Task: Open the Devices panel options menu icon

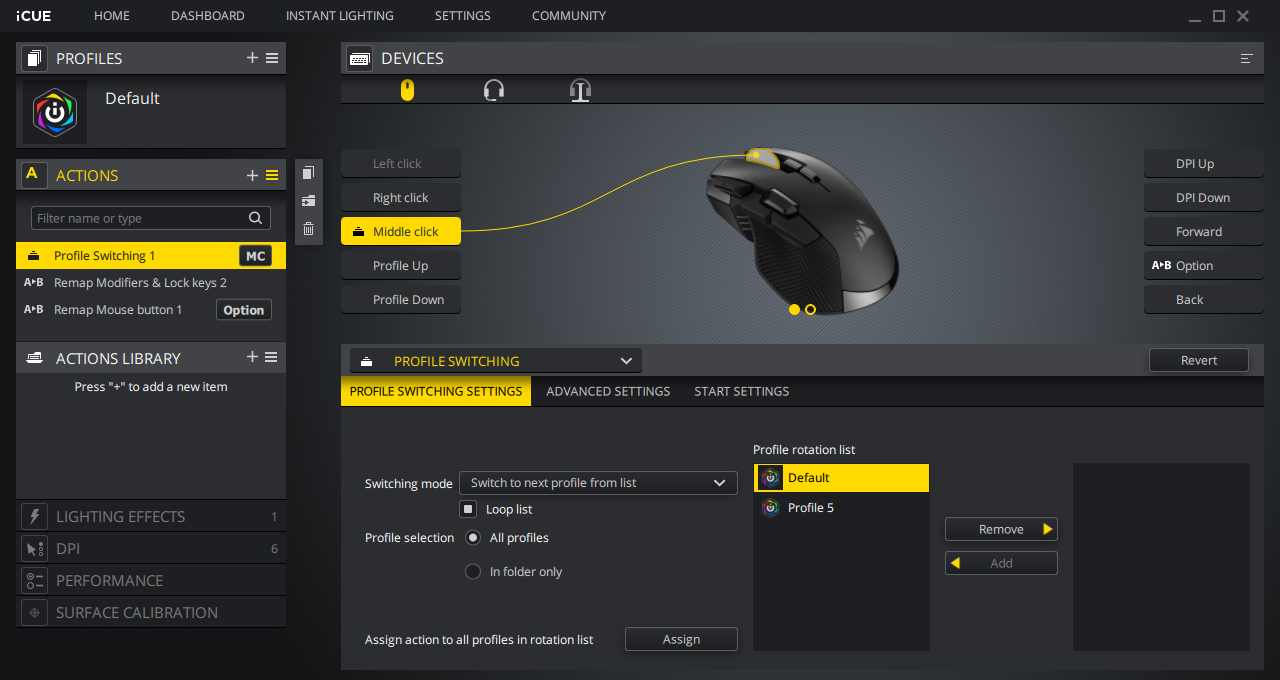Action: (x=1246, y=58)
